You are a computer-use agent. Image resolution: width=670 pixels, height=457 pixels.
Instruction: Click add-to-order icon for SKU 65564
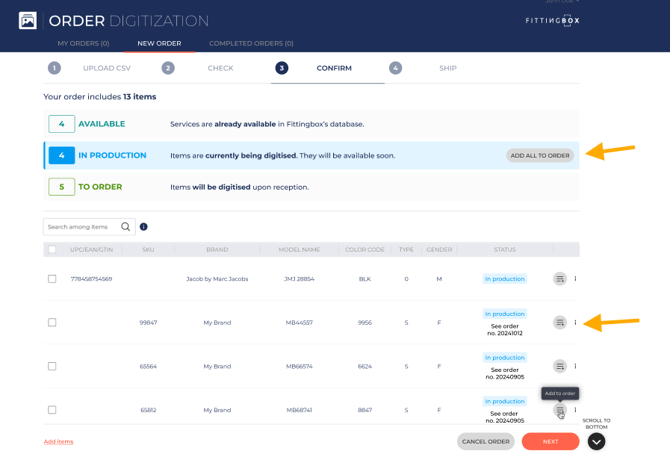pos(560,366)
